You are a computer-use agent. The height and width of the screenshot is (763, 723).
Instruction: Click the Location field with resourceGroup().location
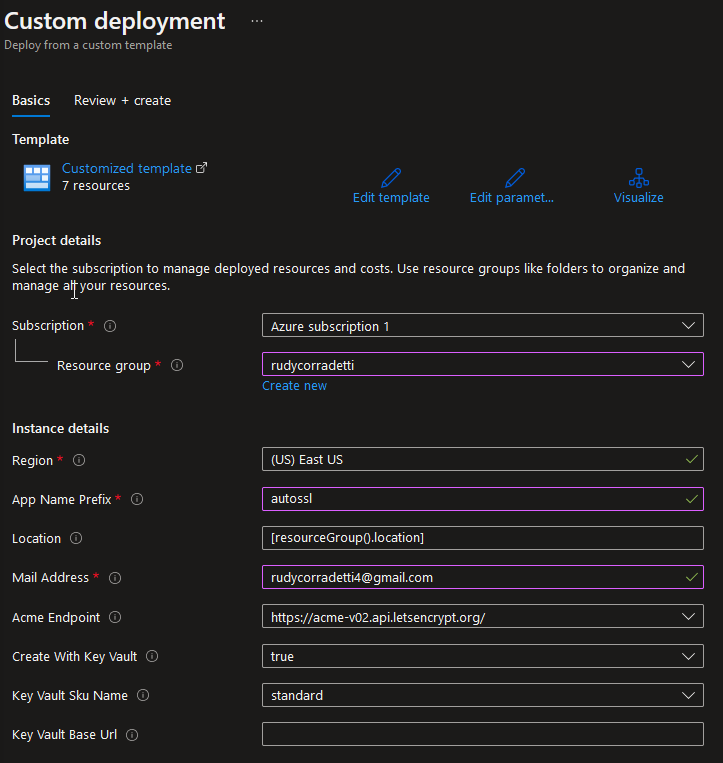tap(483, 538)
